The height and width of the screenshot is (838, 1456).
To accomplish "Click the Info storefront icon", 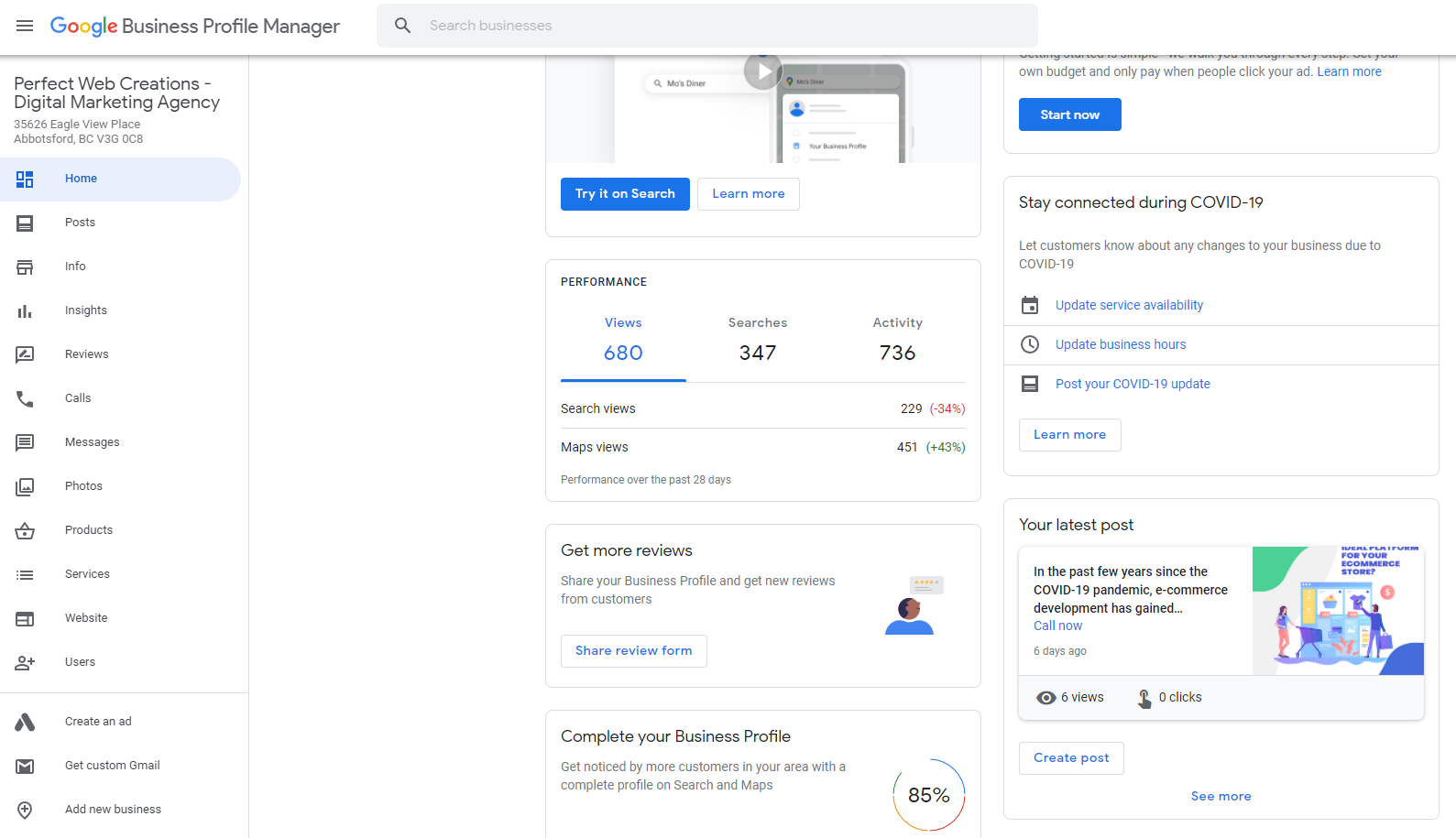I will coord(25,267).
